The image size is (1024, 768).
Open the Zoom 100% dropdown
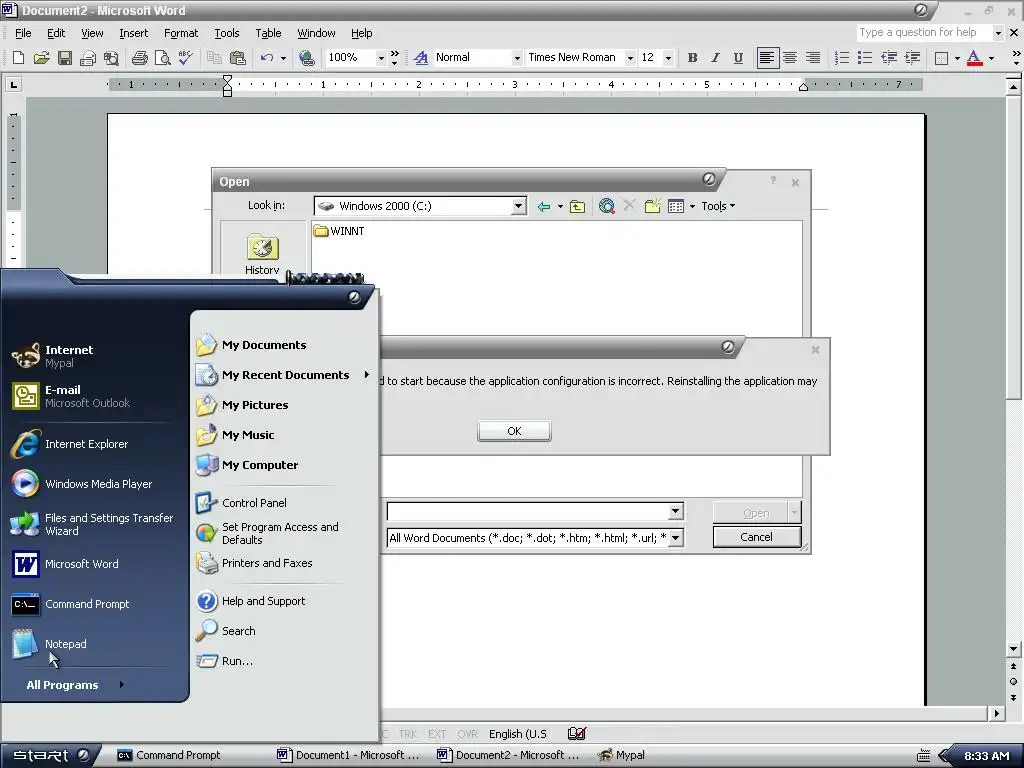coord(381,58)
